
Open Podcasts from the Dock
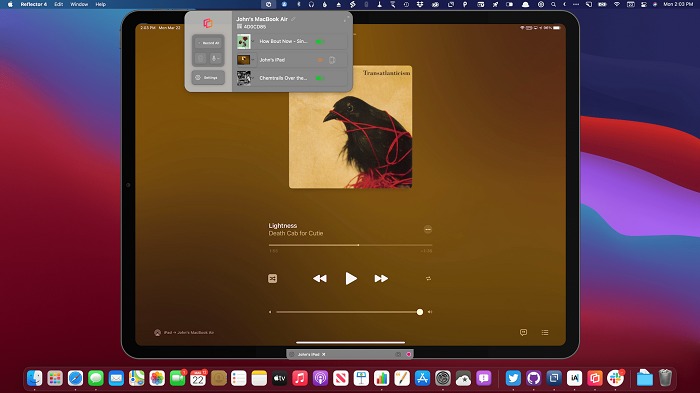coord(320,378)
